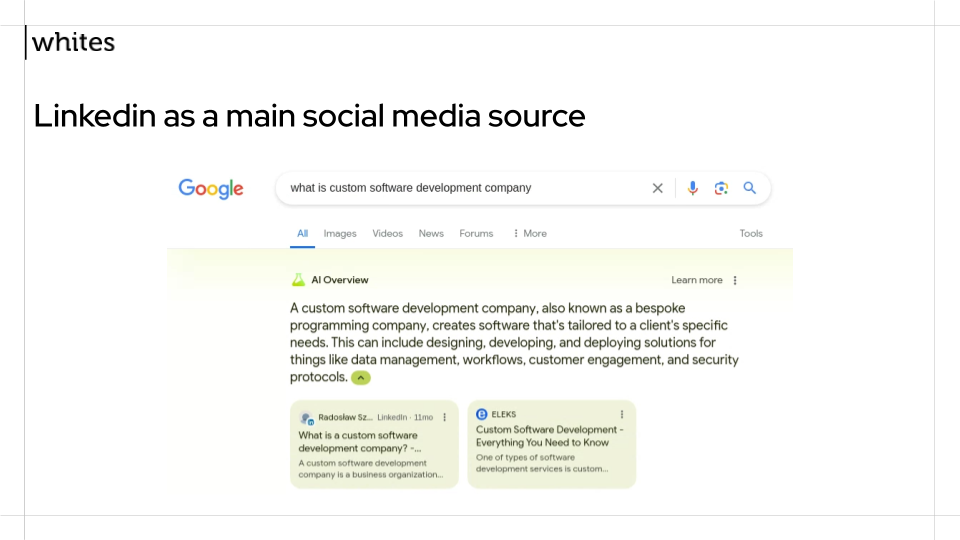Click 'A custom software development company is' snippet
Screen dimensions: 960x540
[x=370, y=469]
